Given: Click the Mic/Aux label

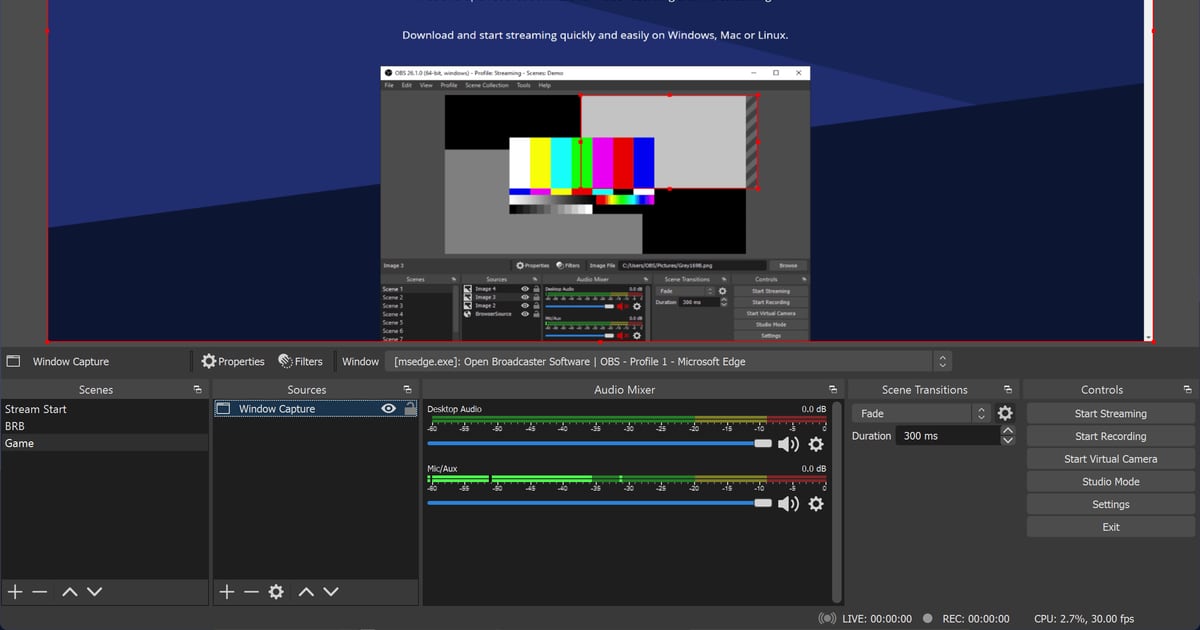Looking at the screenshot, I should coord(442,468).
